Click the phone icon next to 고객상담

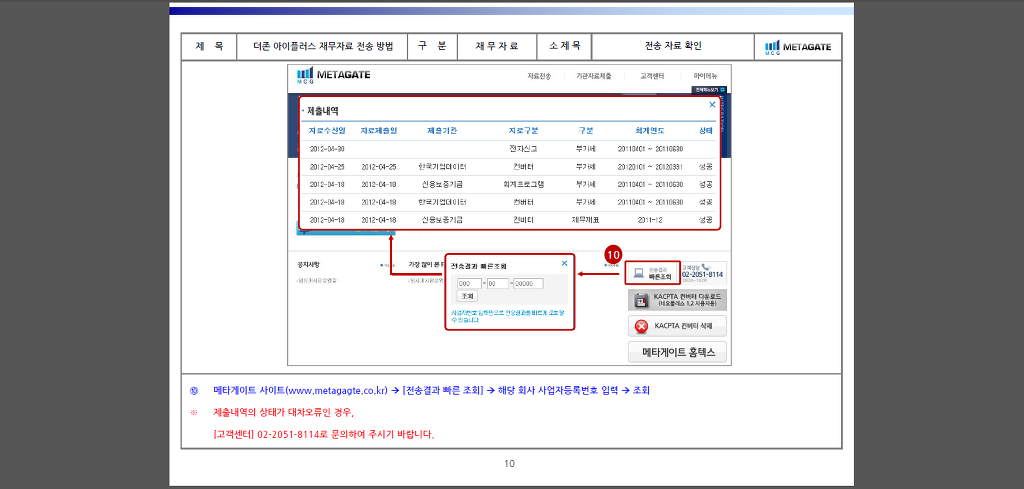(x=704, y=266)
